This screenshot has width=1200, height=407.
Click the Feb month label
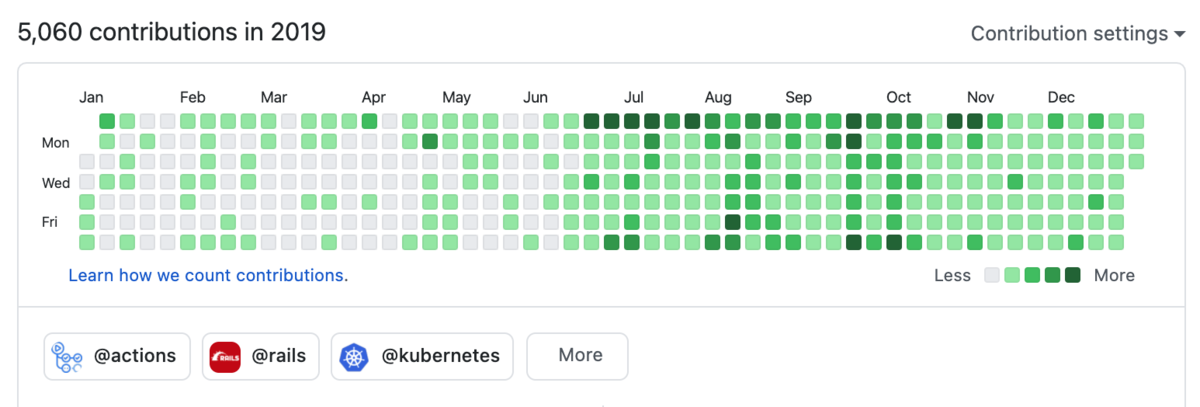193,98
